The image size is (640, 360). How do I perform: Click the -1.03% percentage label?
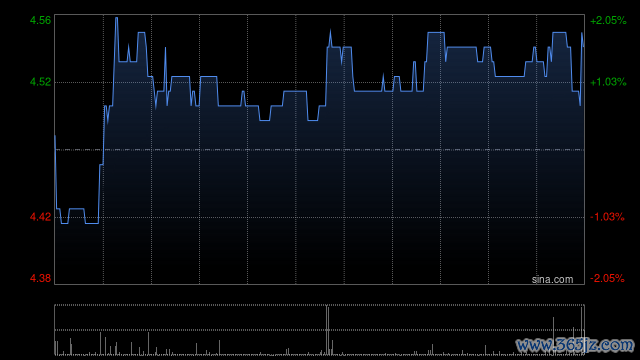point(607,217)
